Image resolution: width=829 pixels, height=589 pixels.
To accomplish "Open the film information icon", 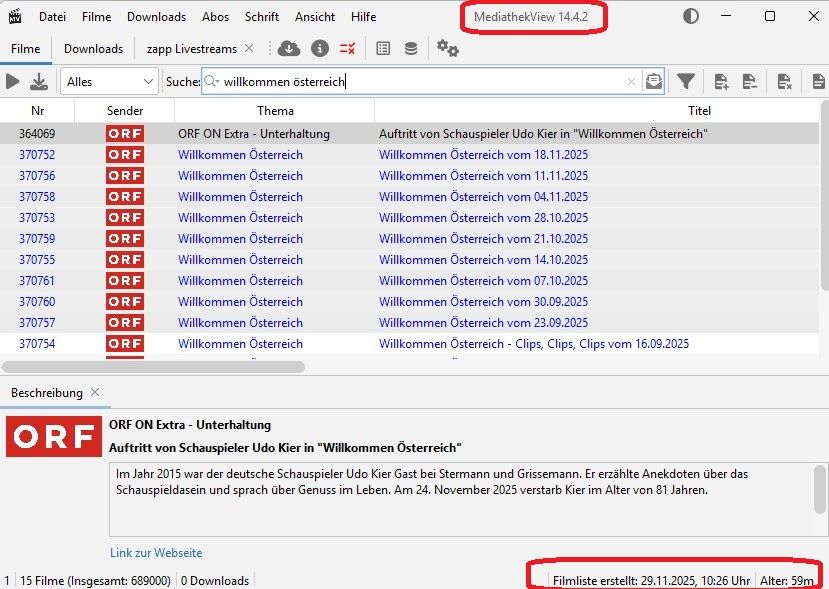I will [x=319, y=48].
